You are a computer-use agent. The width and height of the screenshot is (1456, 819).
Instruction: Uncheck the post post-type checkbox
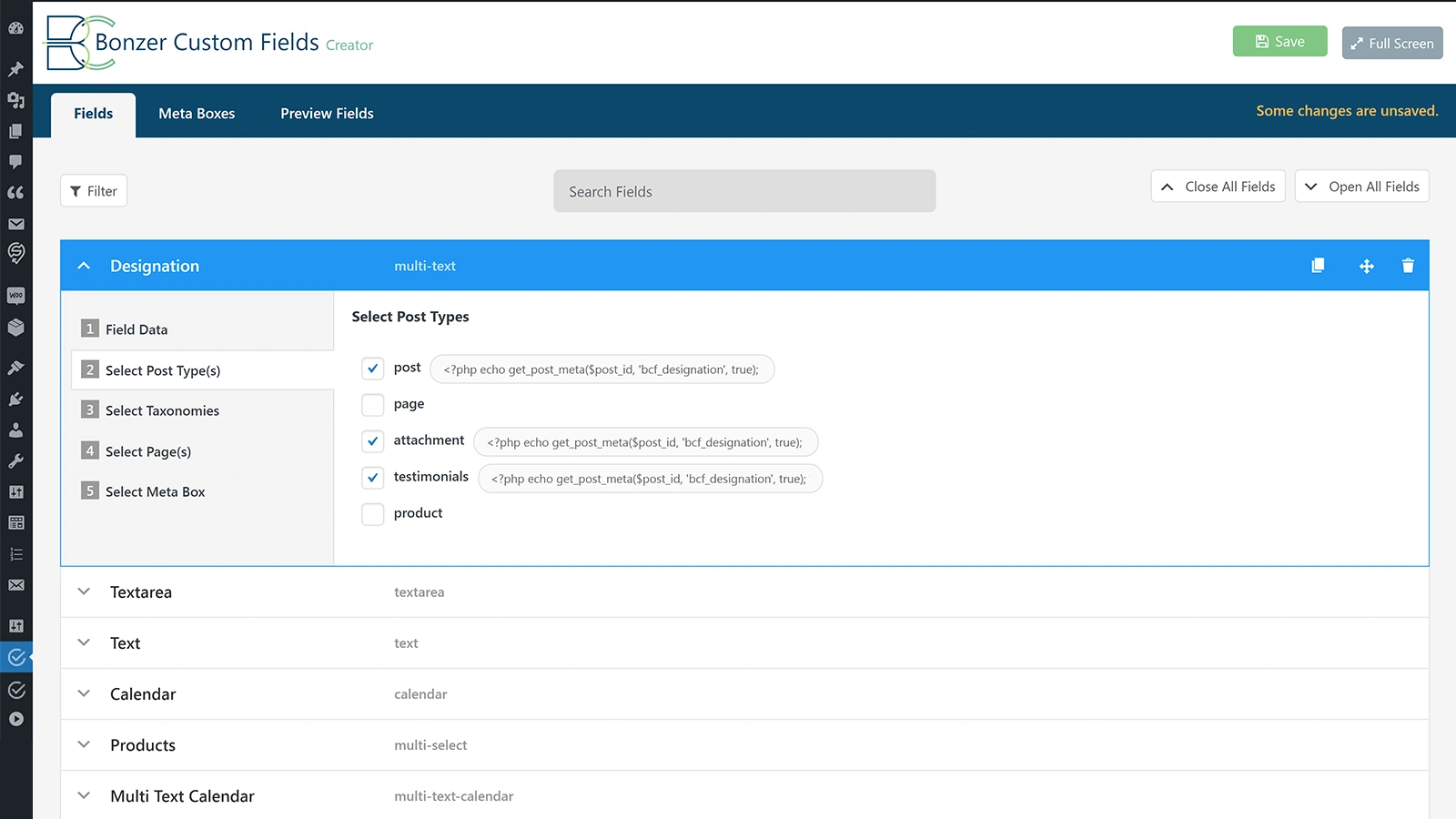click(373, 369)
